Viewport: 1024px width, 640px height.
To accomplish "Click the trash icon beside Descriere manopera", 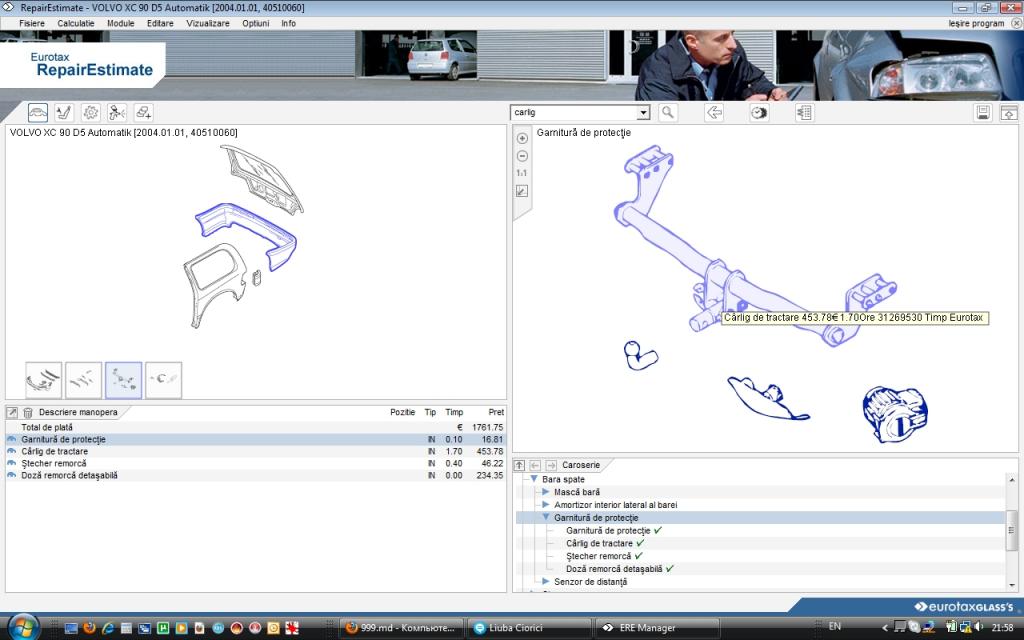I will tap(28, 413).
